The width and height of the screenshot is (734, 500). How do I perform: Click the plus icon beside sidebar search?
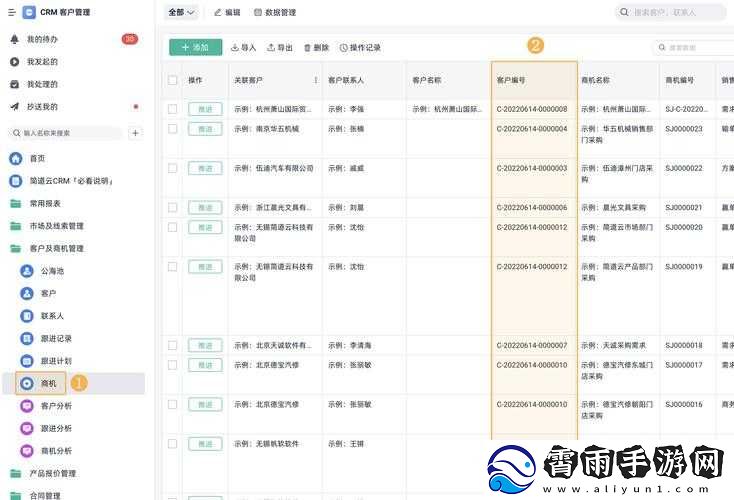coord(135,133)
